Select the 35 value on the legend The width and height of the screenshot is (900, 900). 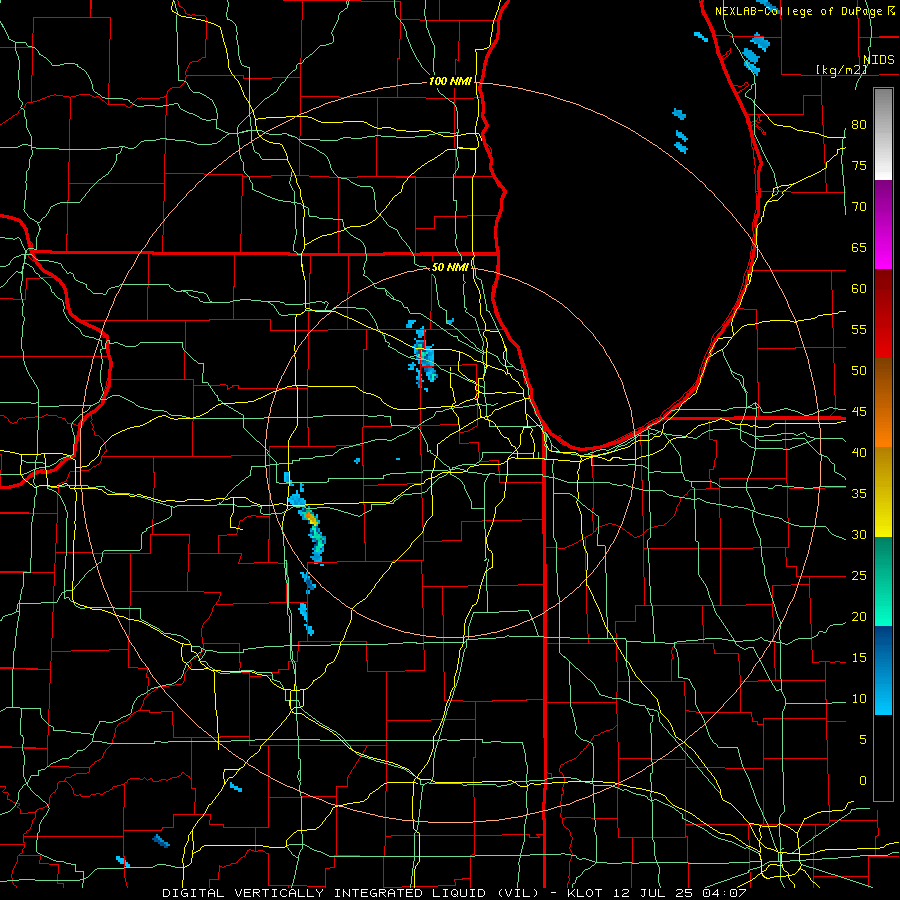point(859,494)
